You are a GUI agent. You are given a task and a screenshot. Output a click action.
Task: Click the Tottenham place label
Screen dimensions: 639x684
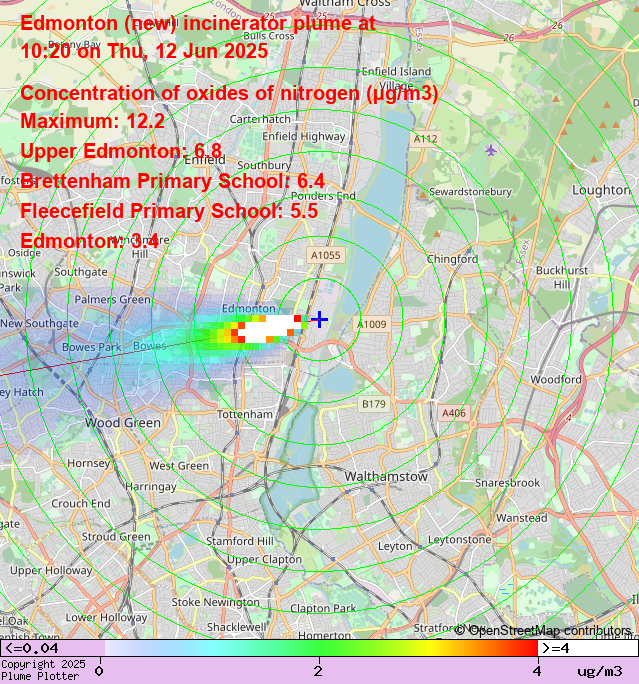click(245, 414)
